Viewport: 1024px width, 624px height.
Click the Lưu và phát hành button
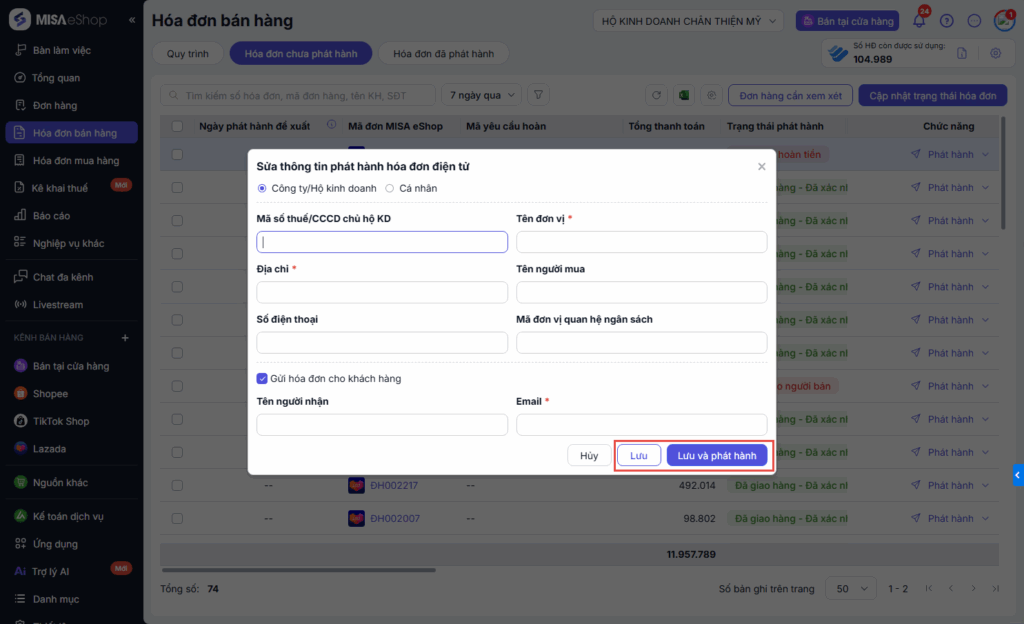716,456
